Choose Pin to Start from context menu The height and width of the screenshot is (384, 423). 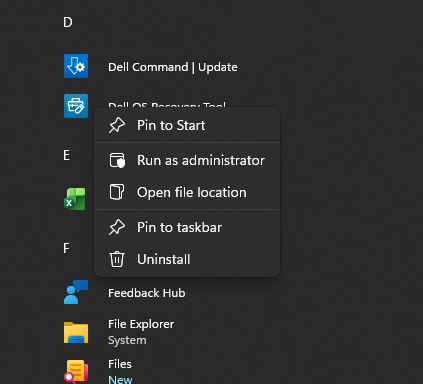[x=187, y=126]
